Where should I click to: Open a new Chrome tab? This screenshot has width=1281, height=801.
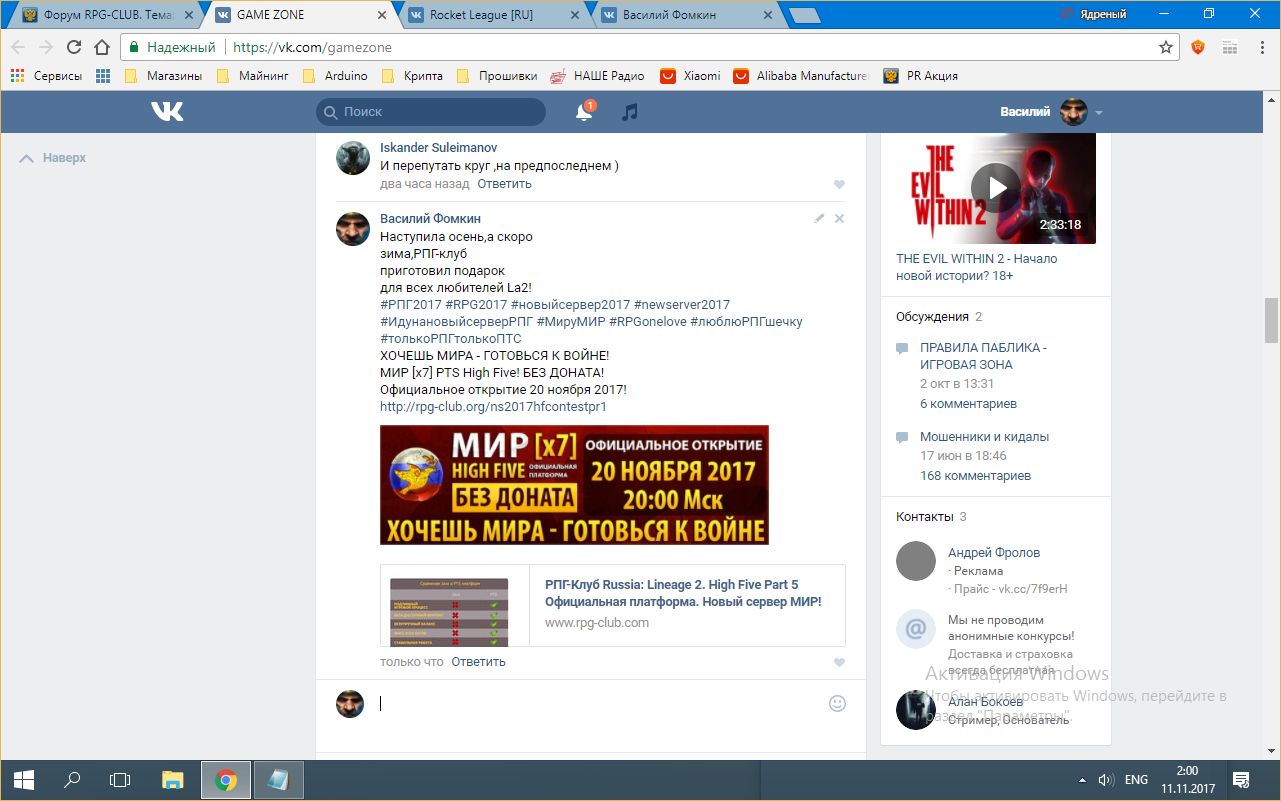(x=803, y=16)
